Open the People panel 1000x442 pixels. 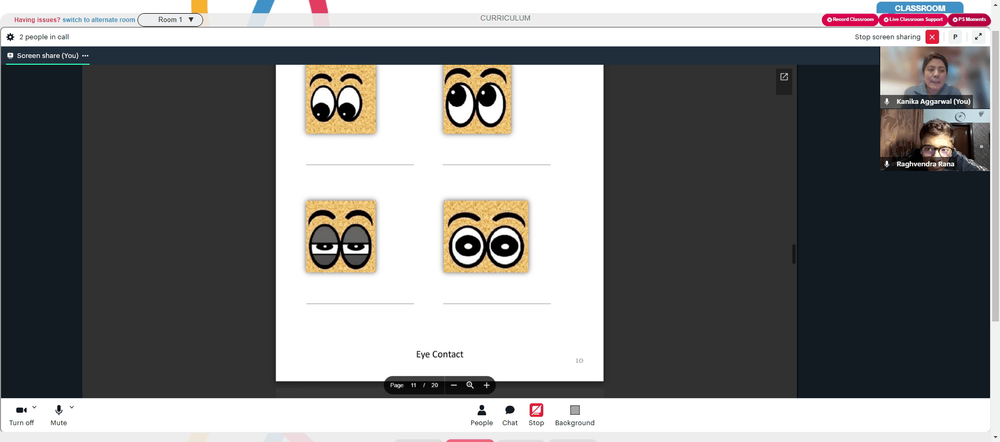482,415
